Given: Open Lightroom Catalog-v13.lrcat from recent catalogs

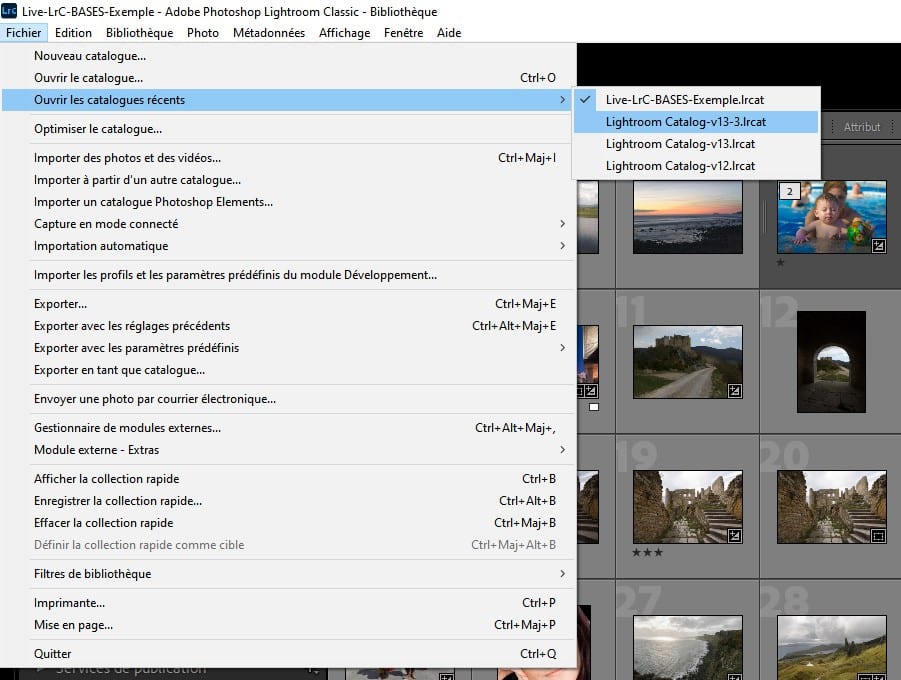Looking at the screenshot, I should click(x=696, y=144).
